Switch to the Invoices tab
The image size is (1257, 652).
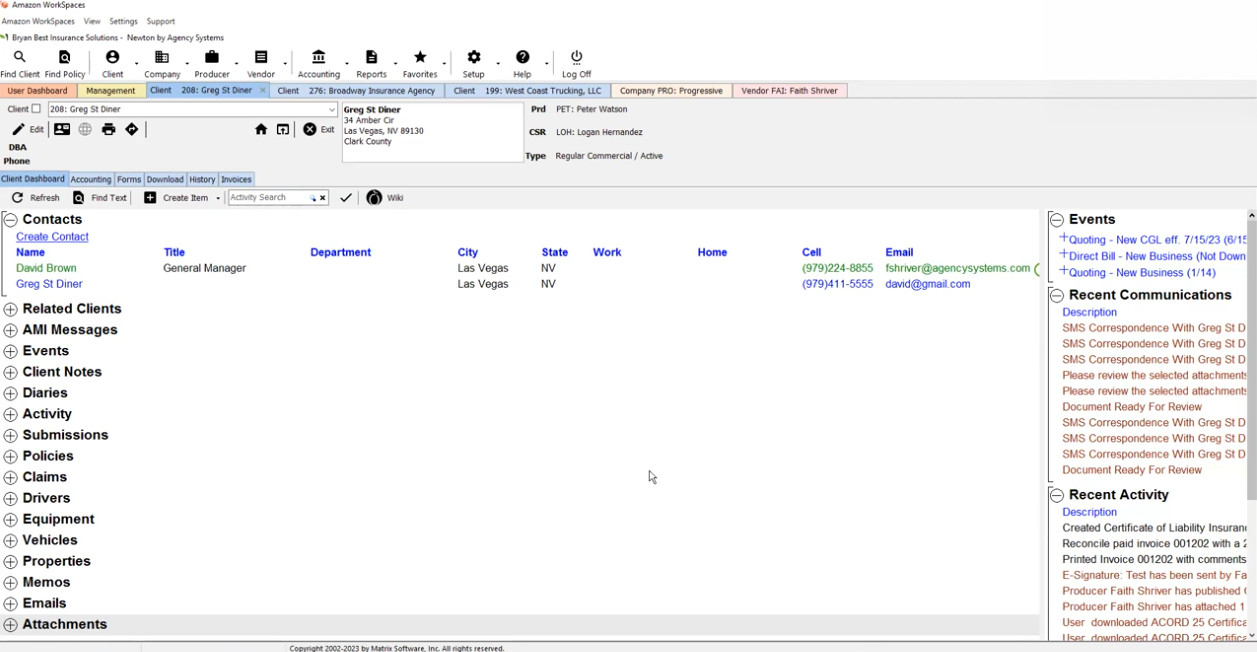236,180
